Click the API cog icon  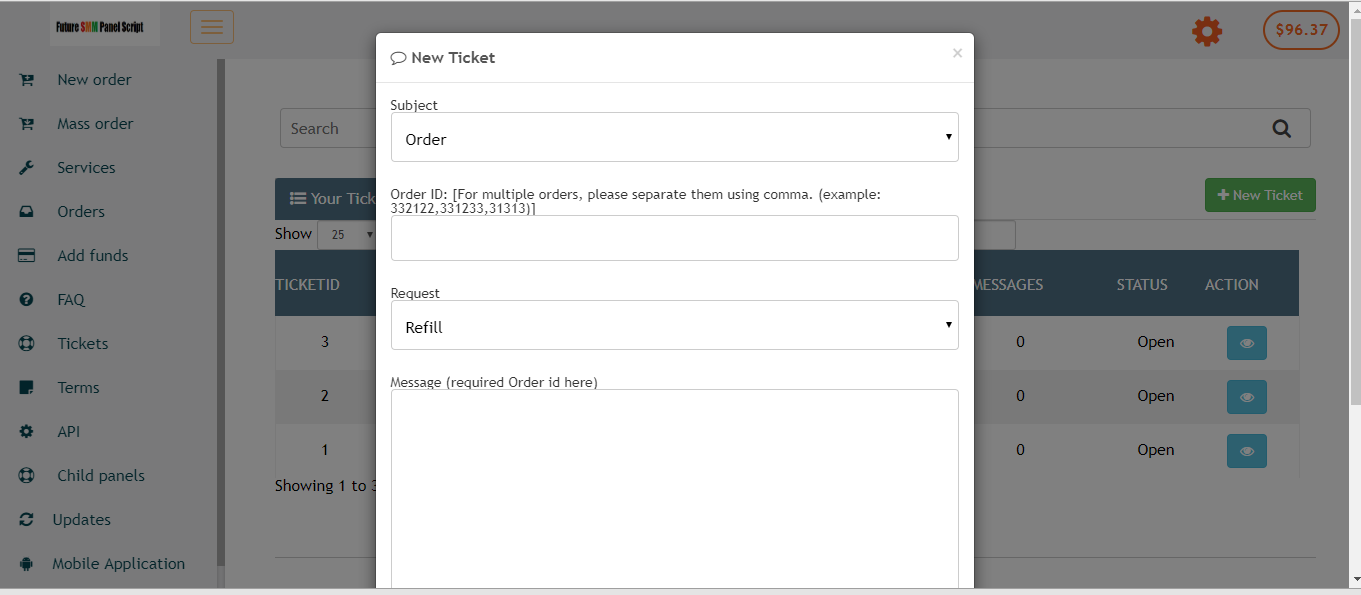point(27,432)
